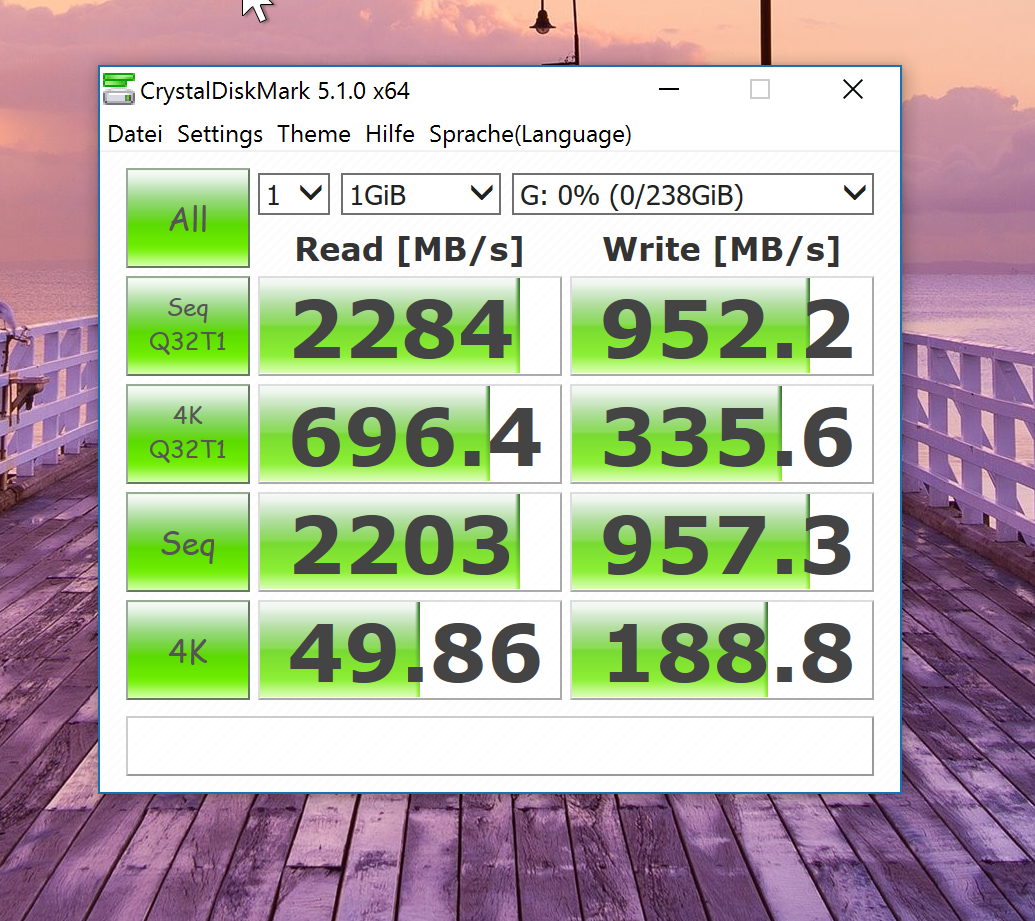Click the Seq Q32T1 write result 952.2

pyautogui.click(x=722, y=326)
